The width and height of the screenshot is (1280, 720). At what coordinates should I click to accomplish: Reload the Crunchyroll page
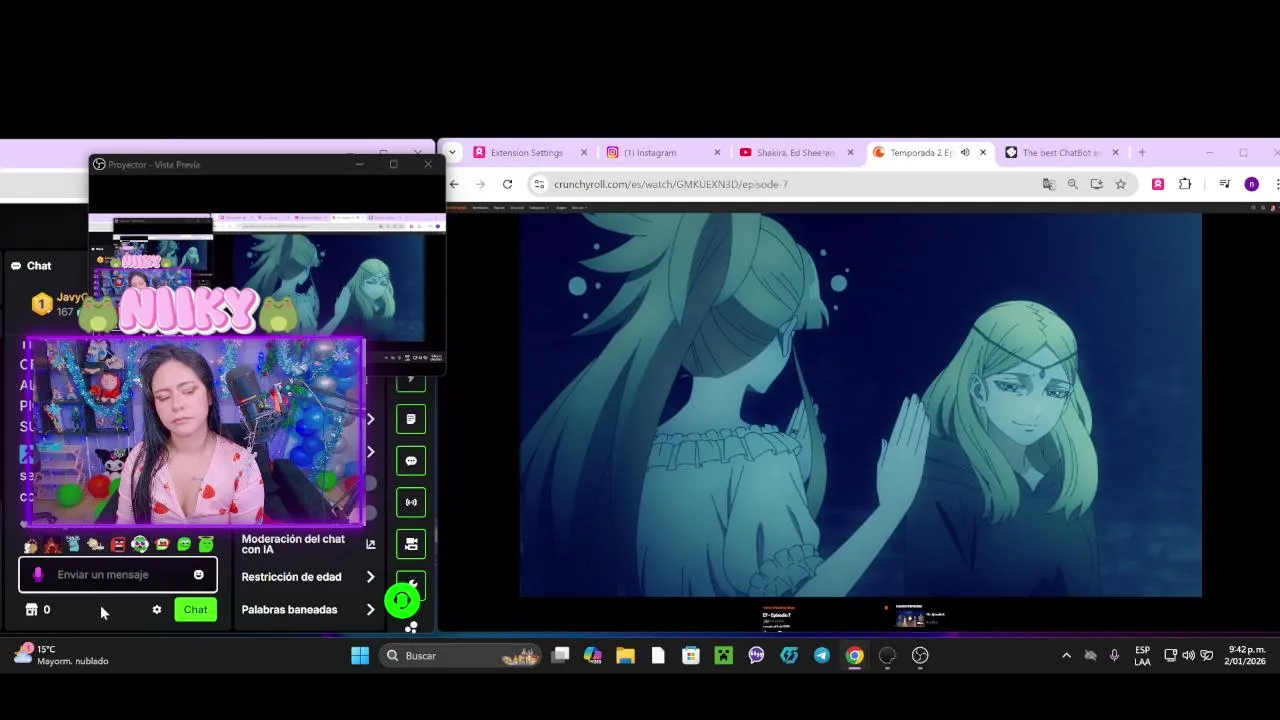coord(507,184)
